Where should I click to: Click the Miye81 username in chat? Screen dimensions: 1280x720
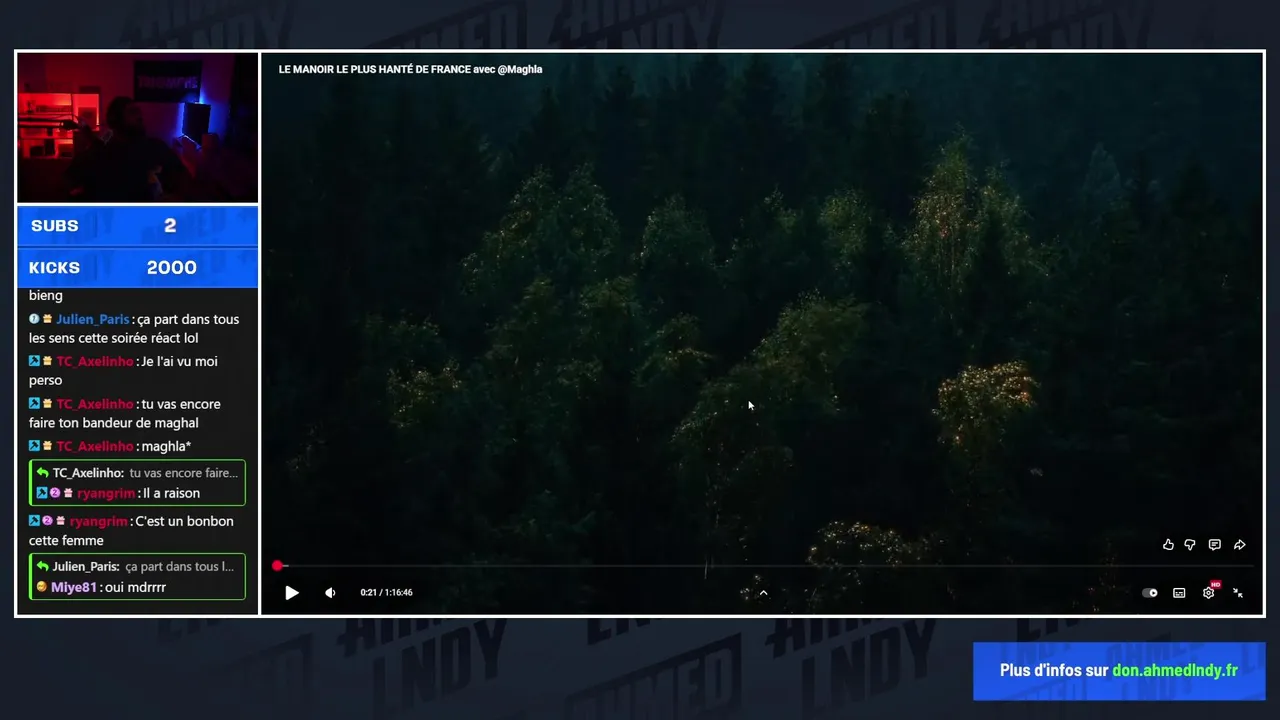[x=74, y=587]
